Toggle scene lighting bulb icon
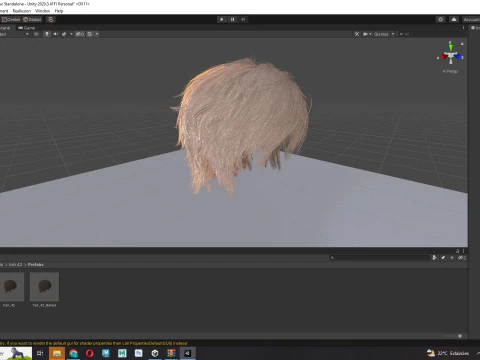480x360 pixels. [47, 34]
